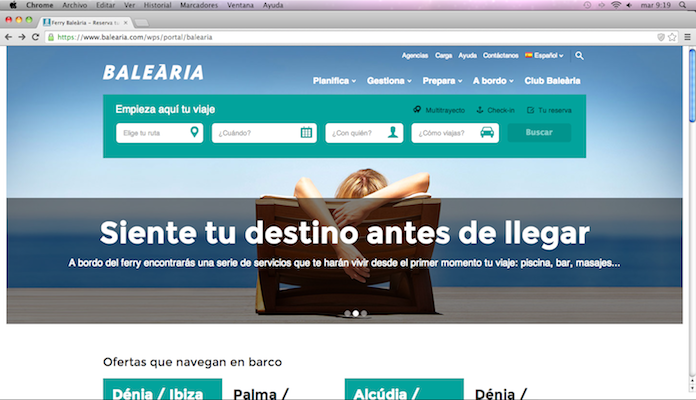Viewport: 696px width, 400px height.
Task: Click the Palma offer heading
Action: 261,393
